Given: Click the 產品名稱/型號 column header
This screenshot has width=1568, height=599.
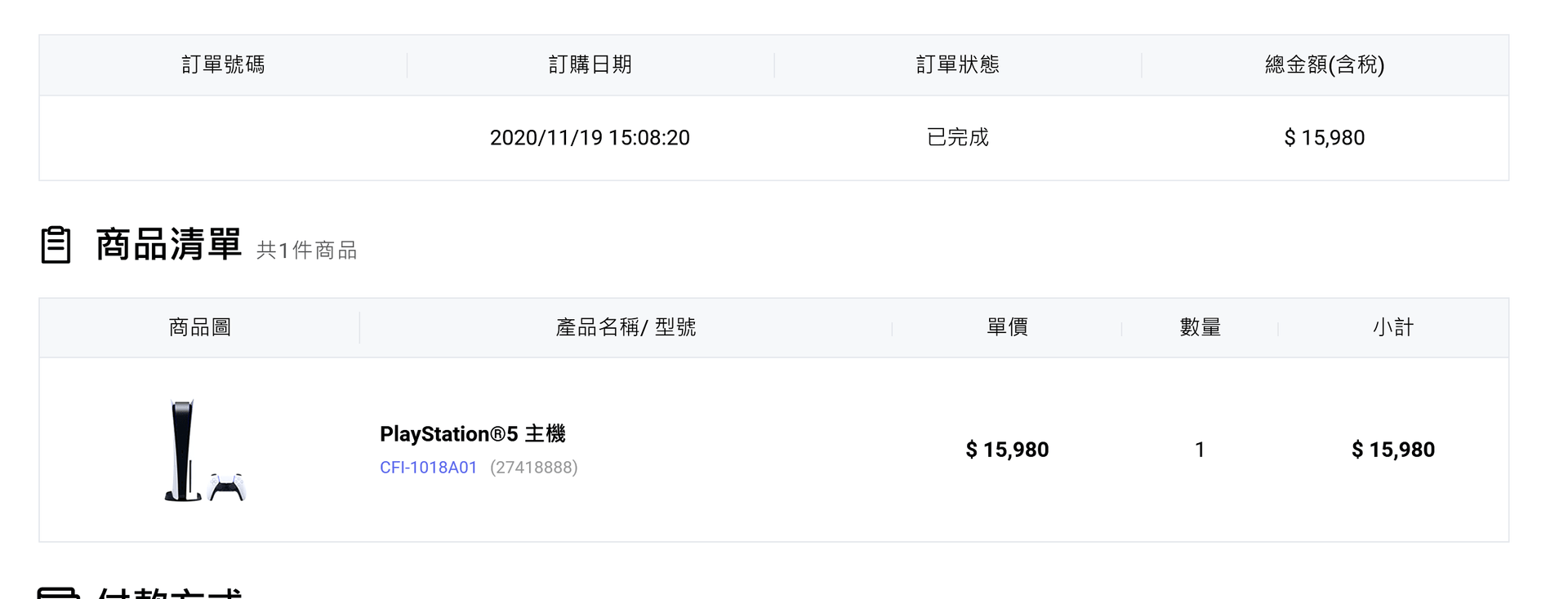Looking at the screenshot, I should 626,328.
